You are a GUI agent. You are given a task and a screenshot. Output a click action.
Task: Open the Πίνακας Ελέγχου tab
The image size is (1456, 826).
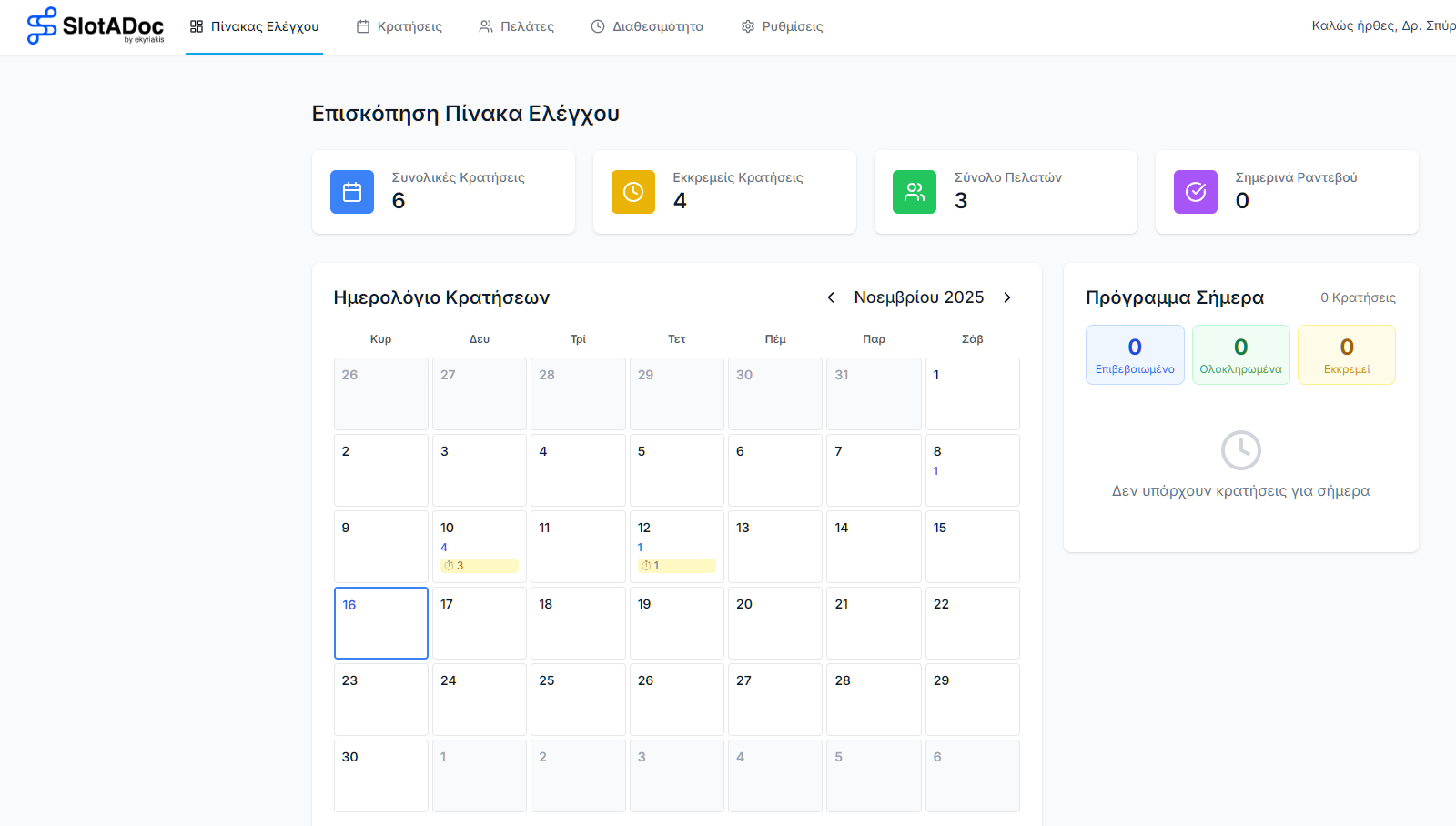[x=255, y=26]
